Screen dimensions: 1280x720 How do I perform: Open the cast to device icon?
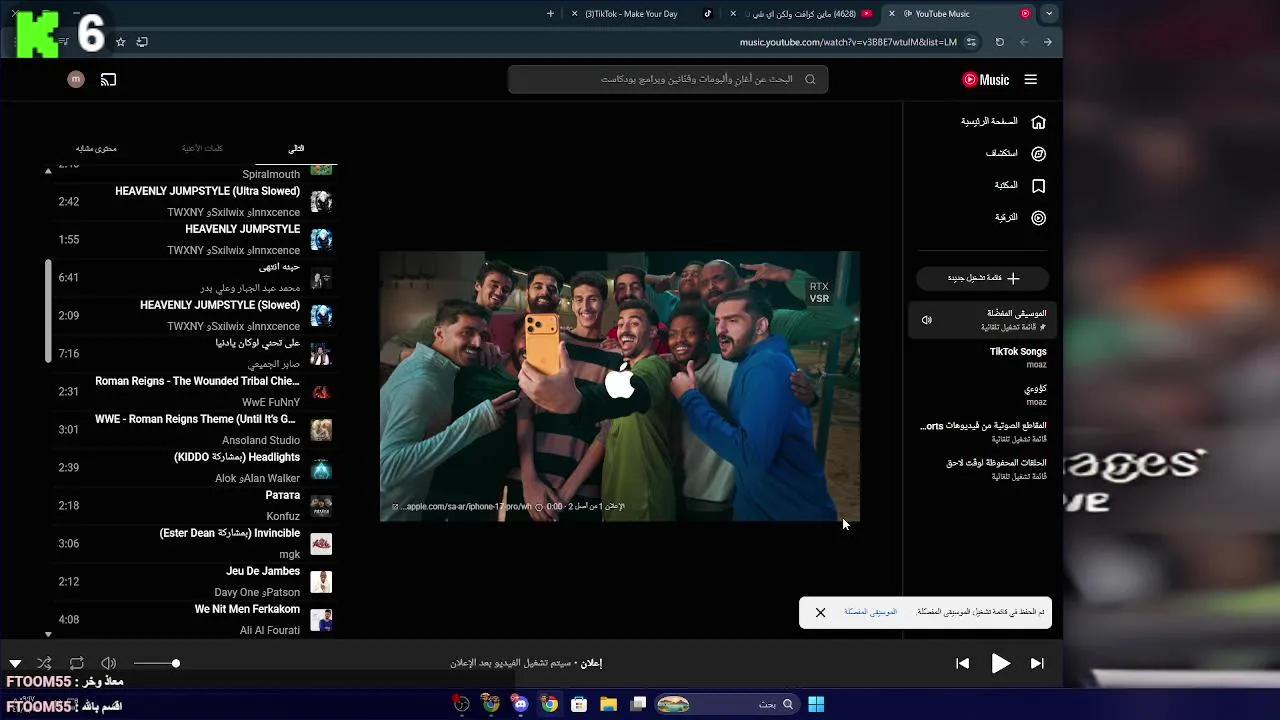point(109,80)
